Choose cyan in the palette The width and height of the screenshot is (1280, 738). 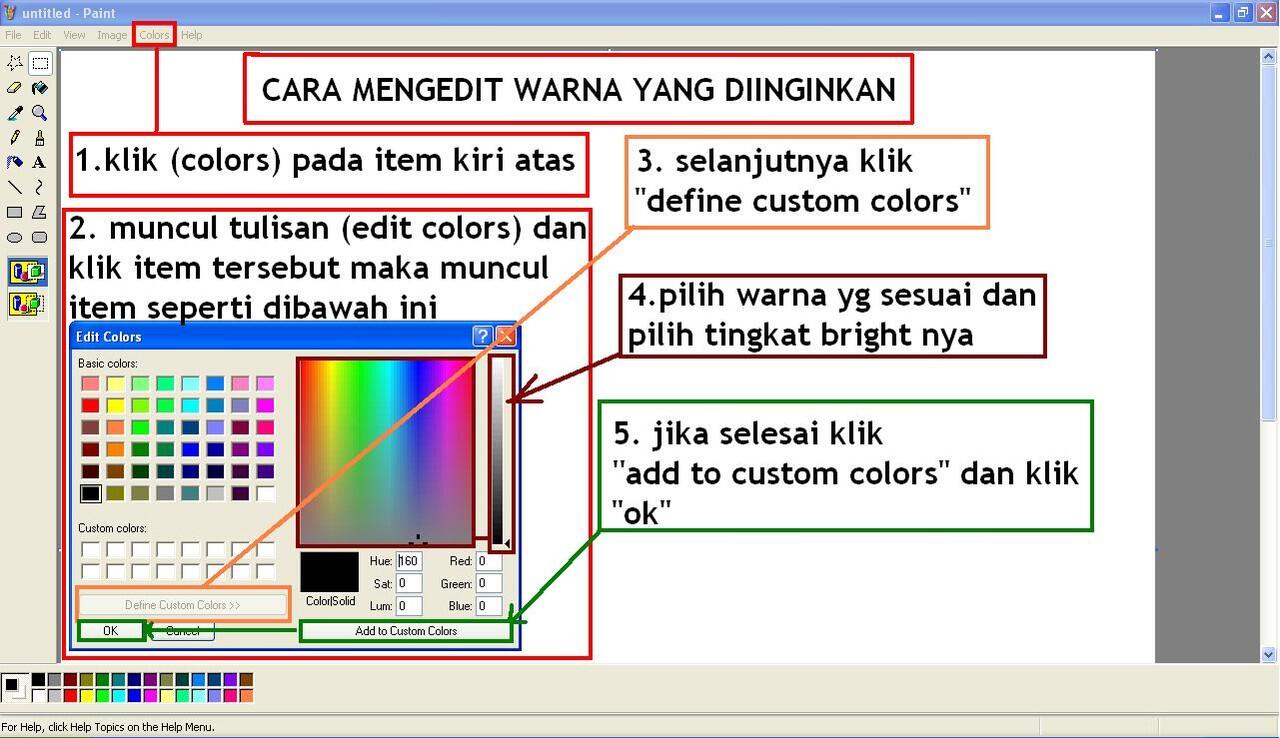tap(118, 696)
